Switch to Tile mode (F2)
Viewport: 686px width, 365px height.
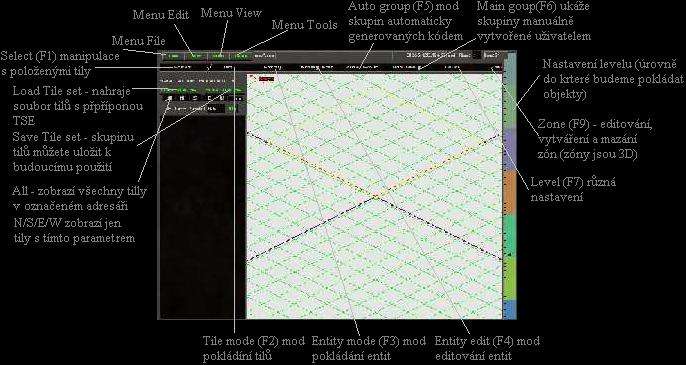tap(228, 67)
